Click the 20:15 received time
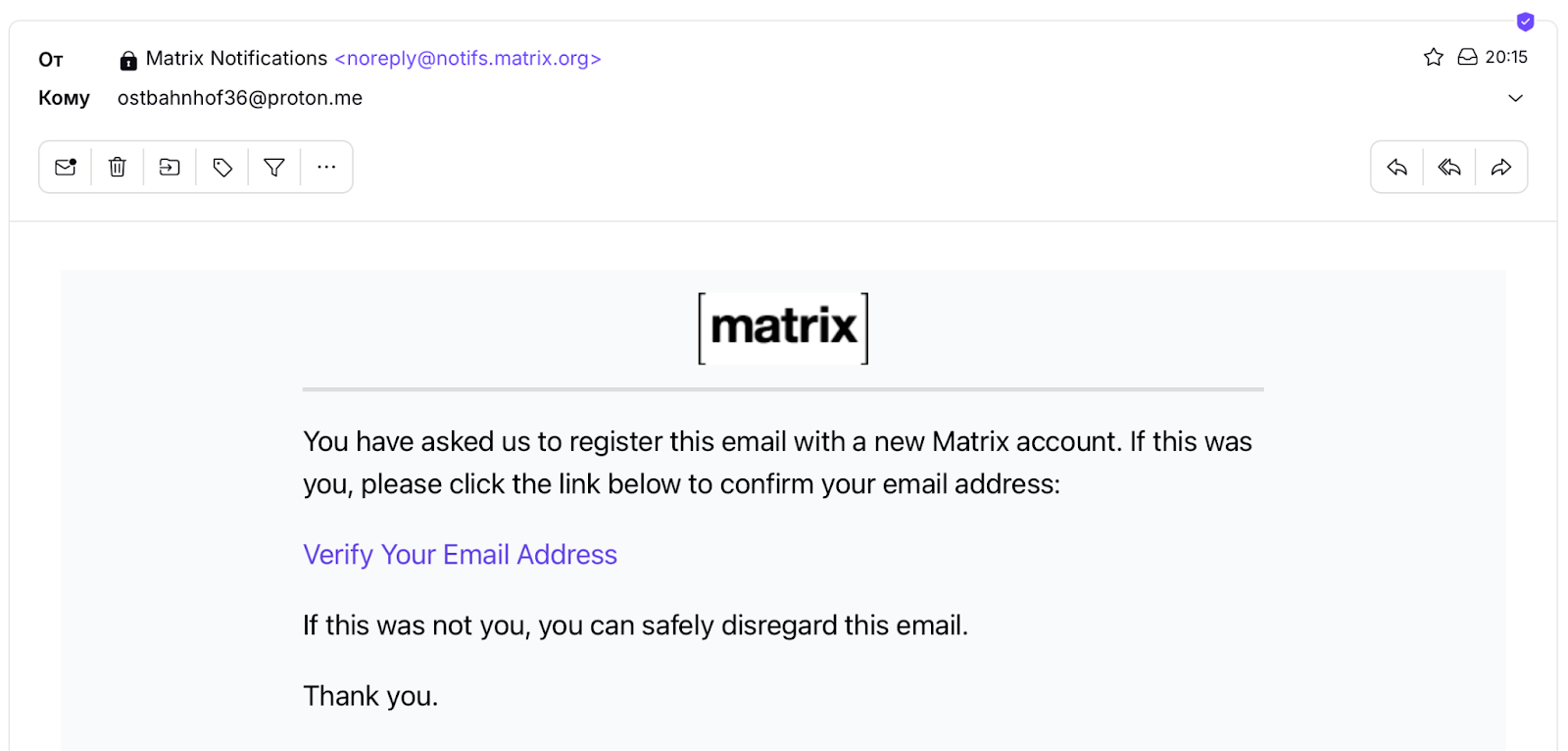The height and width of the screenshot is (751, 1568). pos(1506,57)
